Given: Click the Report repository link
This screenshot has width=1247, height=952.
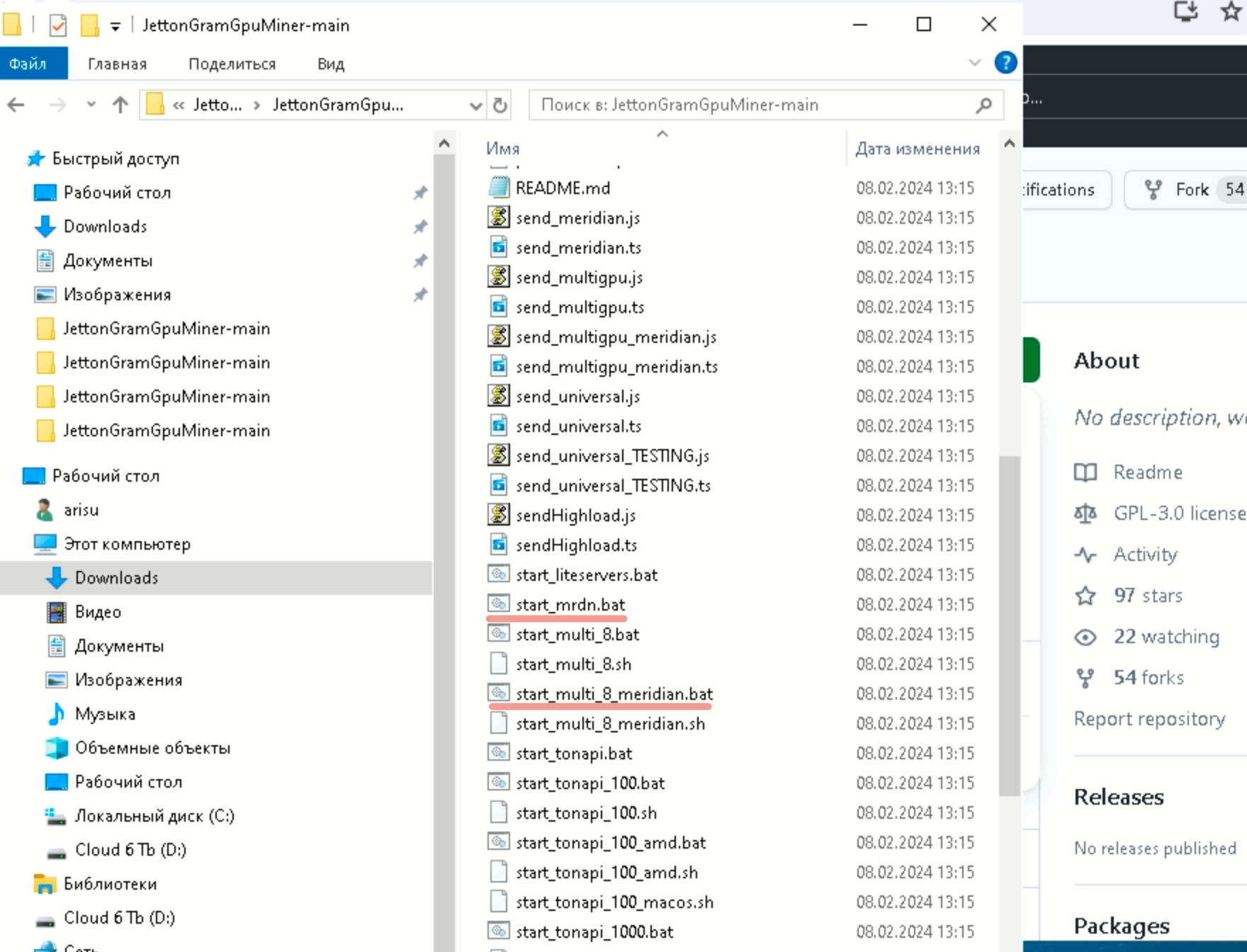Looking at the screenshot, I should pos(1149,719).
